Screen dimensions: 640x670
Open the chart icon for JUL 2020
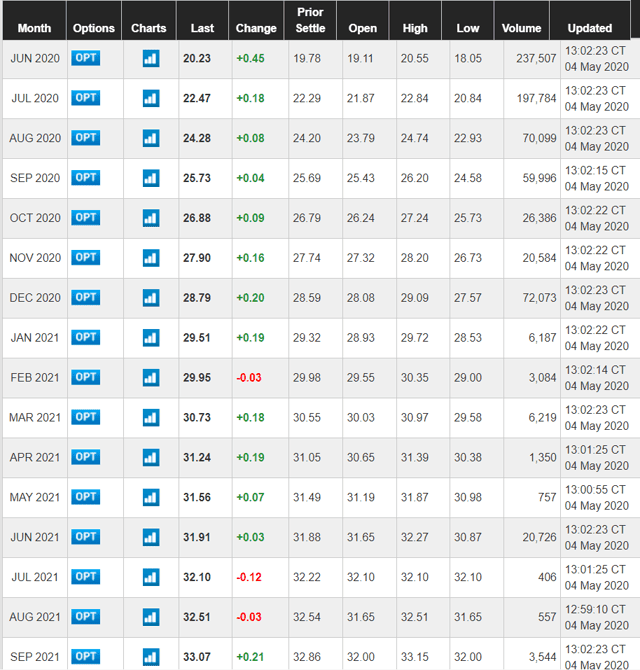pyautogui.click(x=151, y=98)
